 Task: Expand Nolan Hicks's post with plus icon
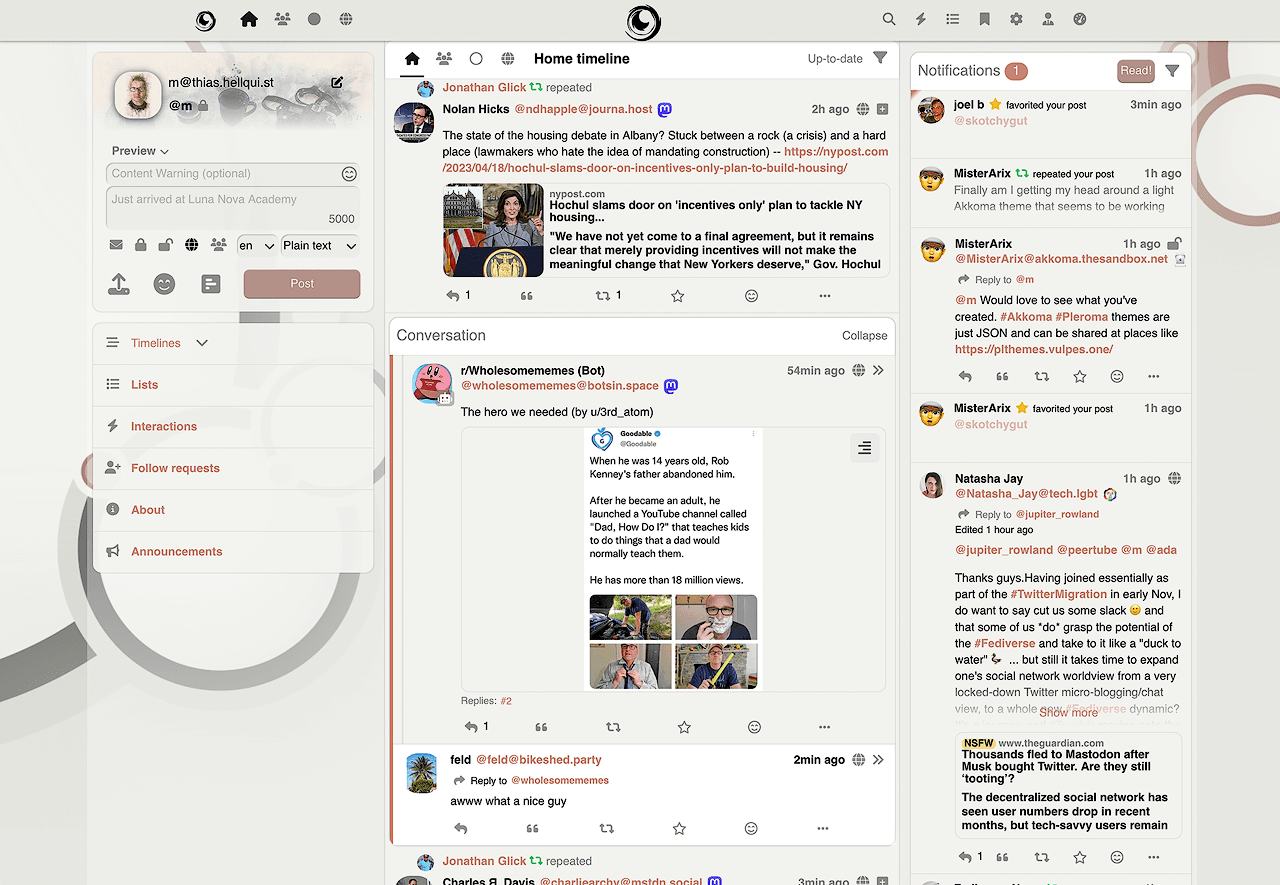coord(882,109)
